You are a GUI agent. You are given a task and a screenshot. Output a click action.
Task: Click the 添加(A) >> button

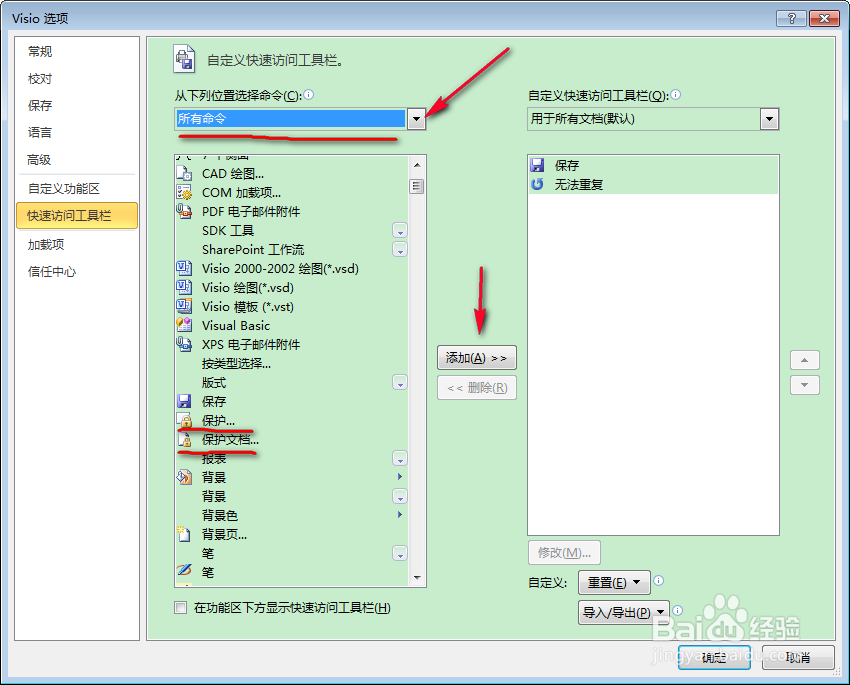click(x=477, y=358)
